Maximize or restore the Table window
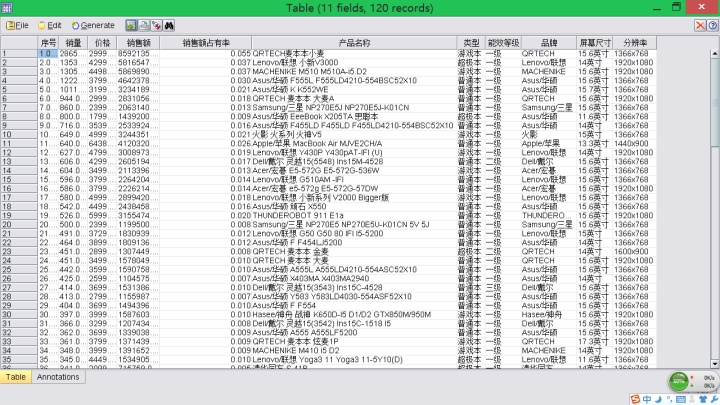The width and height of the screenshot is (720, 405). pyautogui.click(x=676, y=7)
